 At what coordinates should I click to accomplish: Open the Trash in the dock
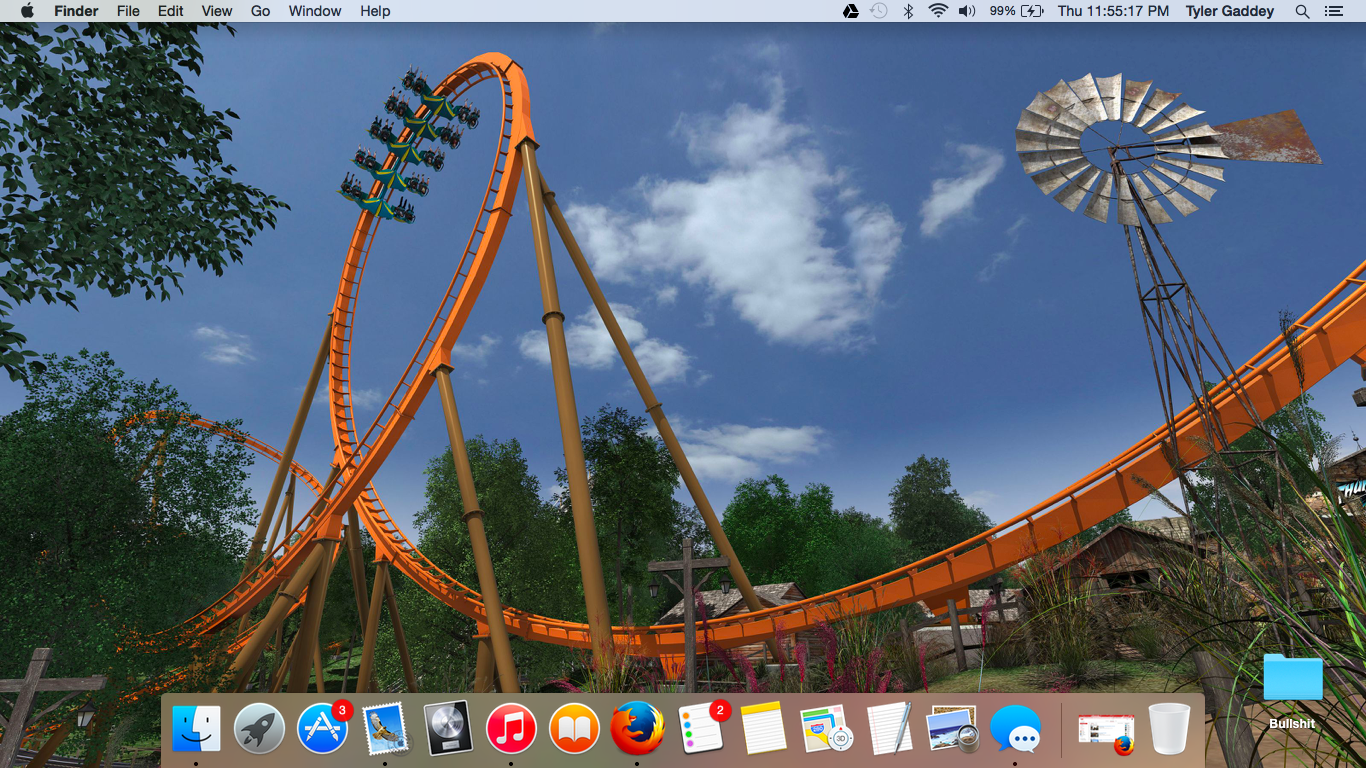[x=1169, y=728]
